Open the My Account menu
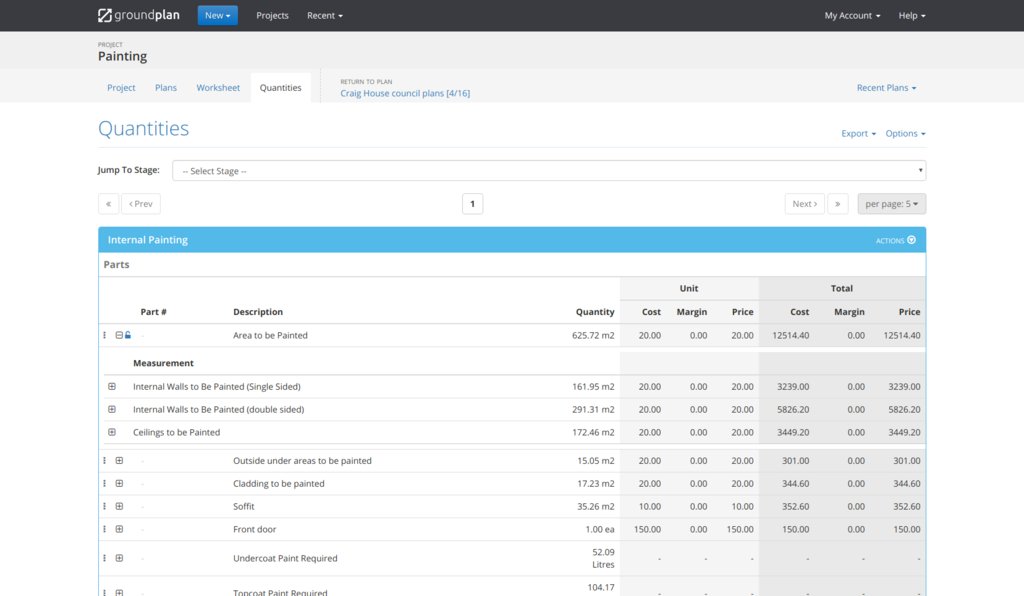1024x596 pixels. click(852, 16)
